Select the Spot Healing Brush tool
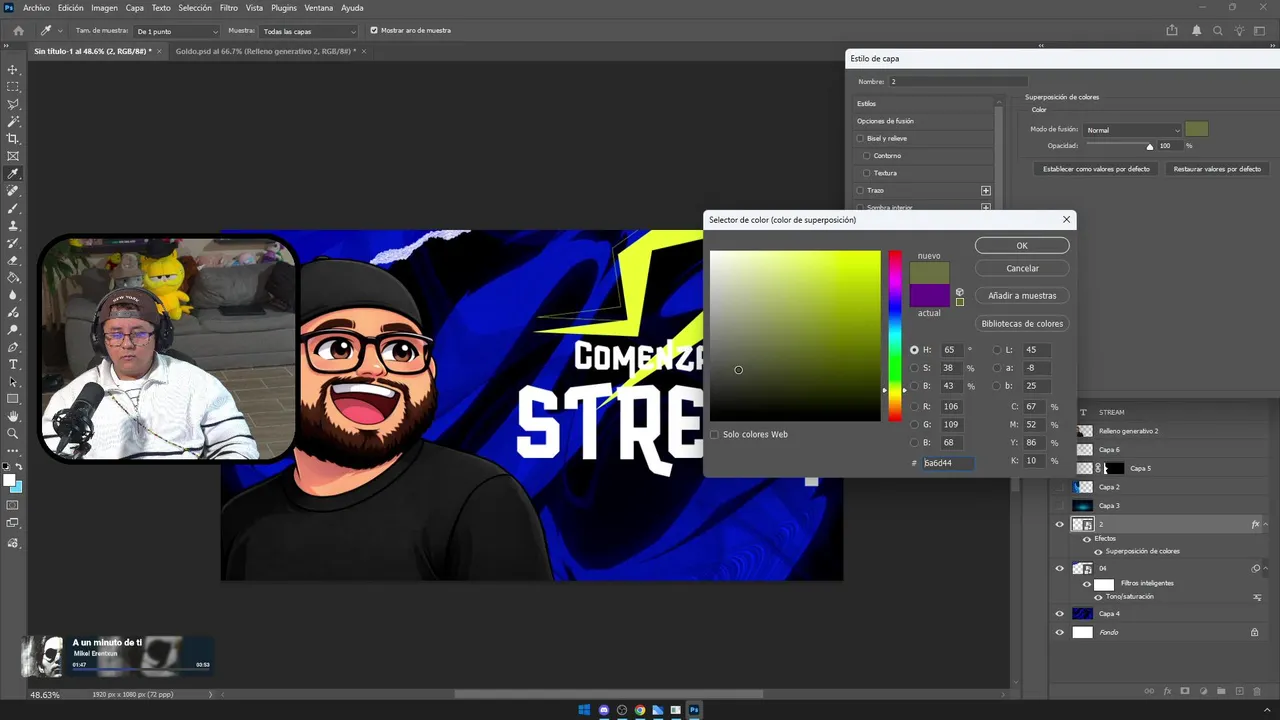 click(13, 191)
